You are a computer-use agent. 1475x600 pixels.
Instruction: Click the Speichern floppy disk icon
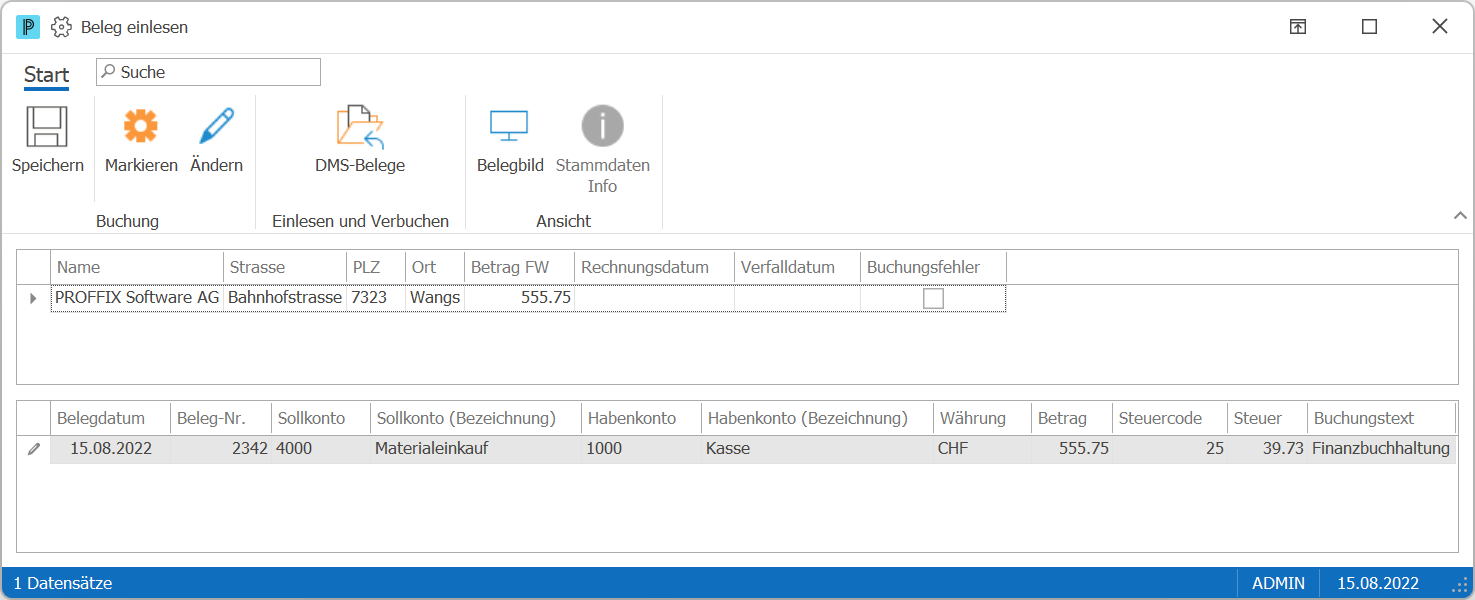47,127
